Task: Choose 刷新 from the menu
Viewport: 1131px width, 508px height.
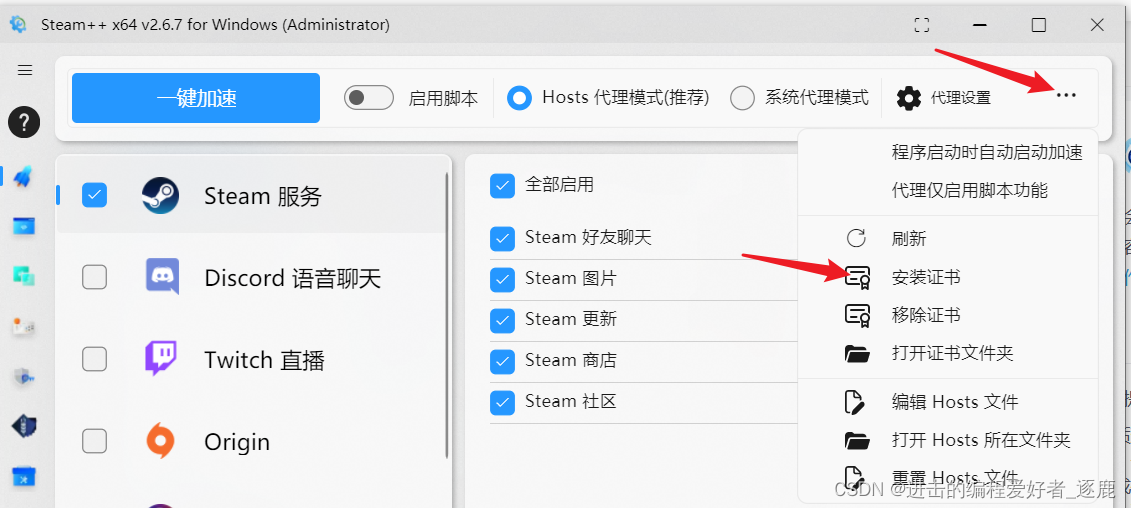Action: [948, 239]
